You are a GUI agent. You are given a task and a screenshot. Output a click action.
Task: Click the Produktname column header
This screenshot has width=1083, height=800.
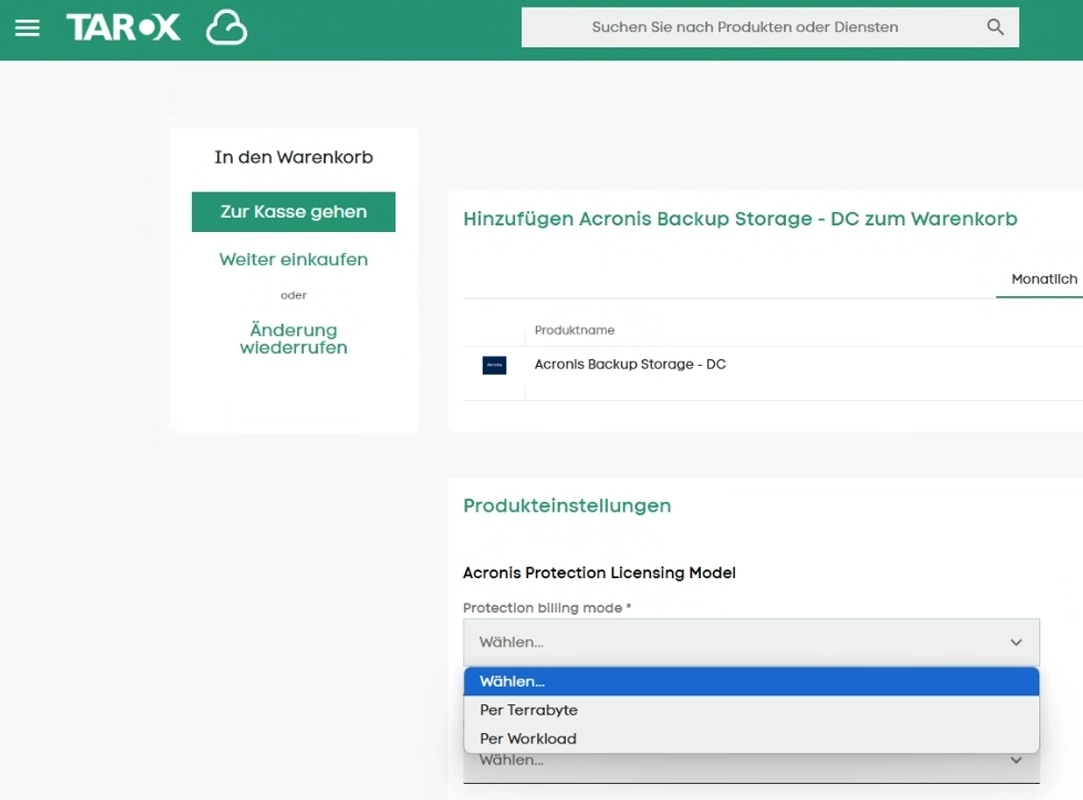574,330
